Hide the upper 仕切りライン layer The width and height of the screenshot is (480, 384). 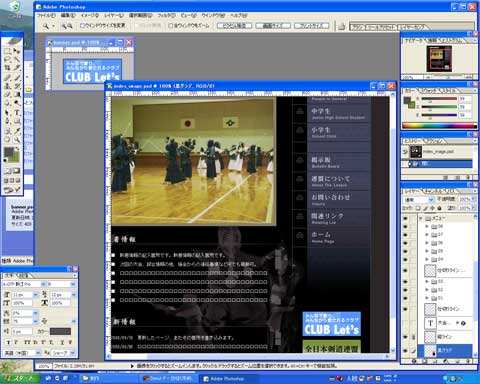tap(405, 270)
